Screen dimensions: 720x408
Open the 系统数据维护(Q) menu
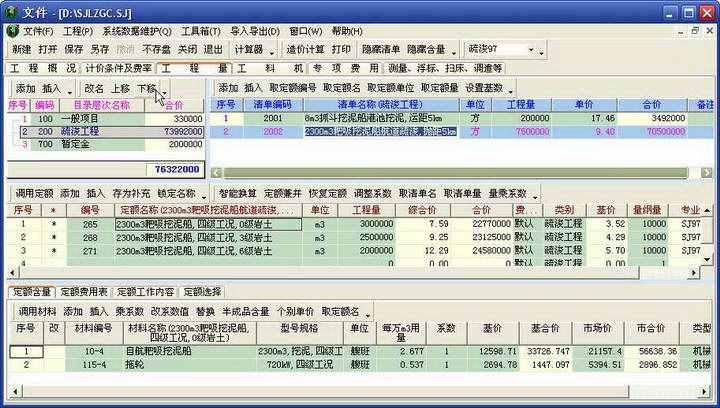(x=137, y=31)
